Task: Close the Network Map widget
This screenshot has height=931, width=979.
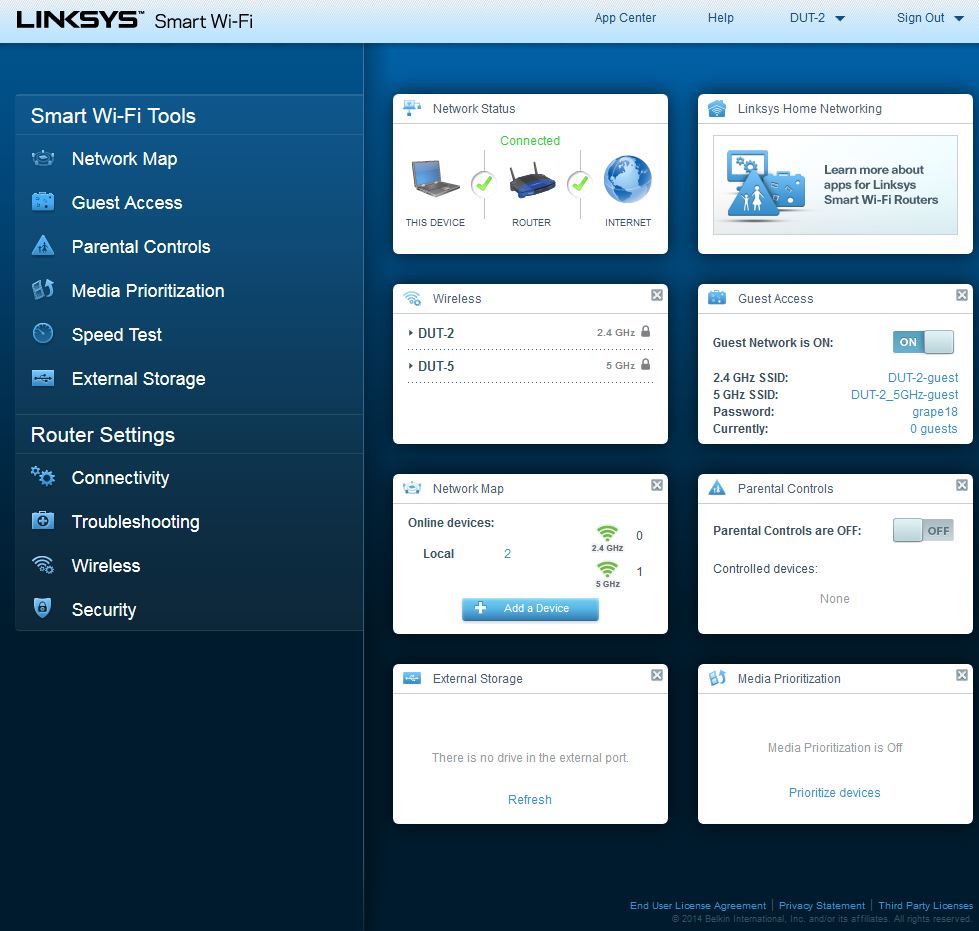Action: 657,485
